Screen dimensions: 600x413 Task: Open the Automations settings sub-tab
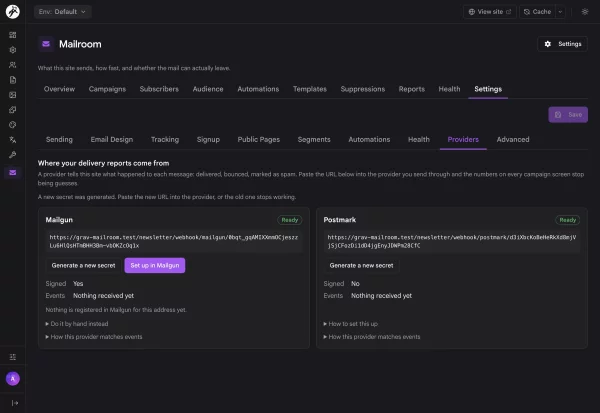tap(369, 139)
